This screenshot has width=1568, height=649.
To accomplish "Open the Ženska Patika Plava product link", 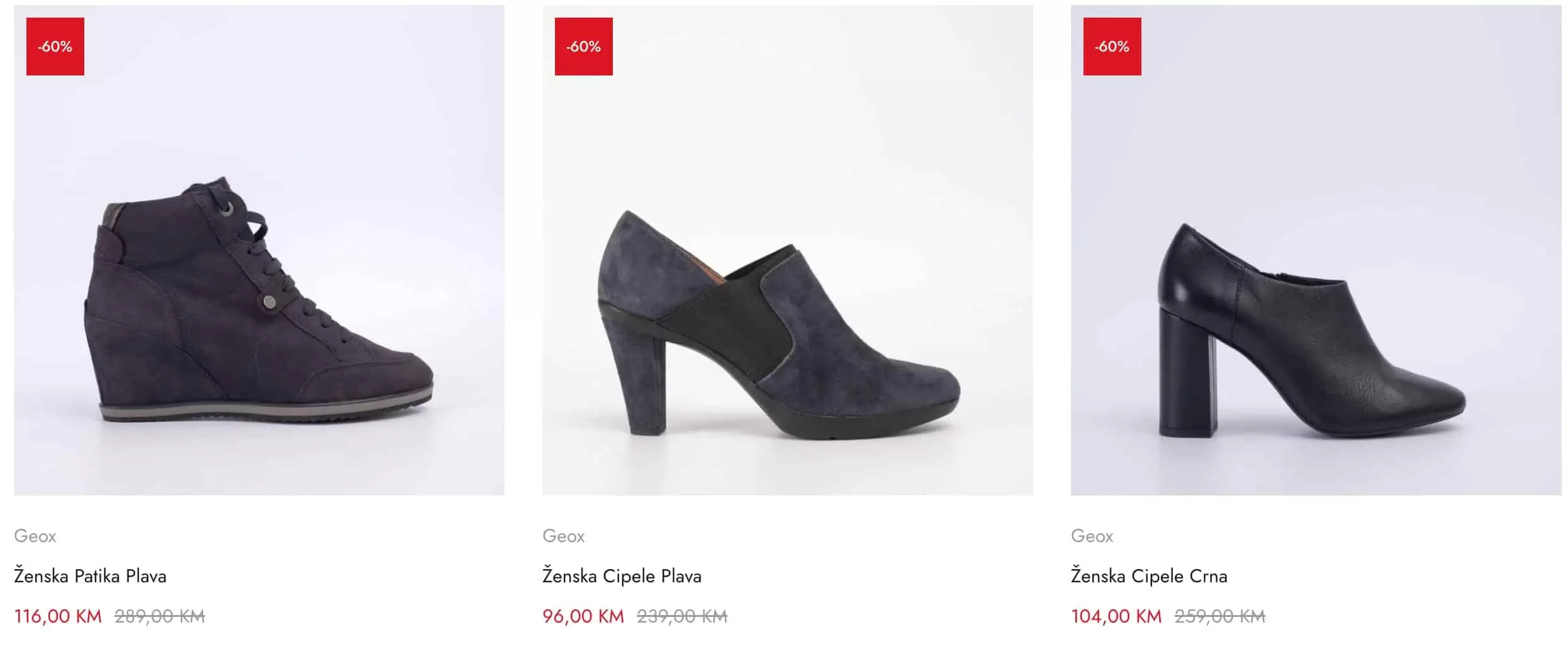I will (x=90, y=576).
